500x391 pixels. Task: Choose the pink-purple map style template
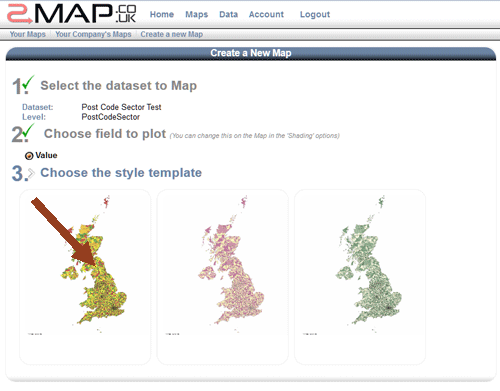[x=223, y=277]
